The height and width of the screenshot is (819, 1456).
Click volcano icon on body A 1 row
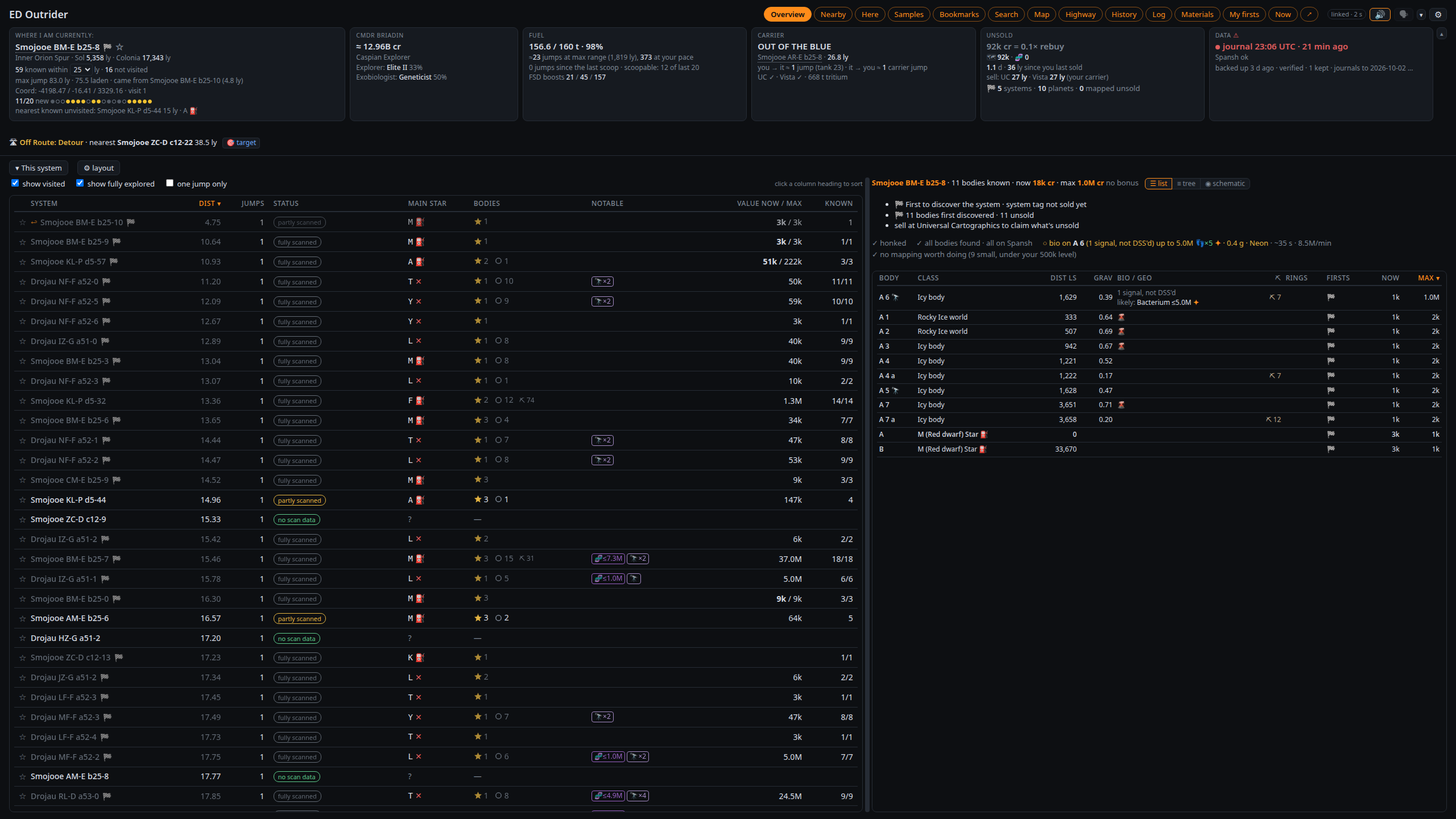1122,317
